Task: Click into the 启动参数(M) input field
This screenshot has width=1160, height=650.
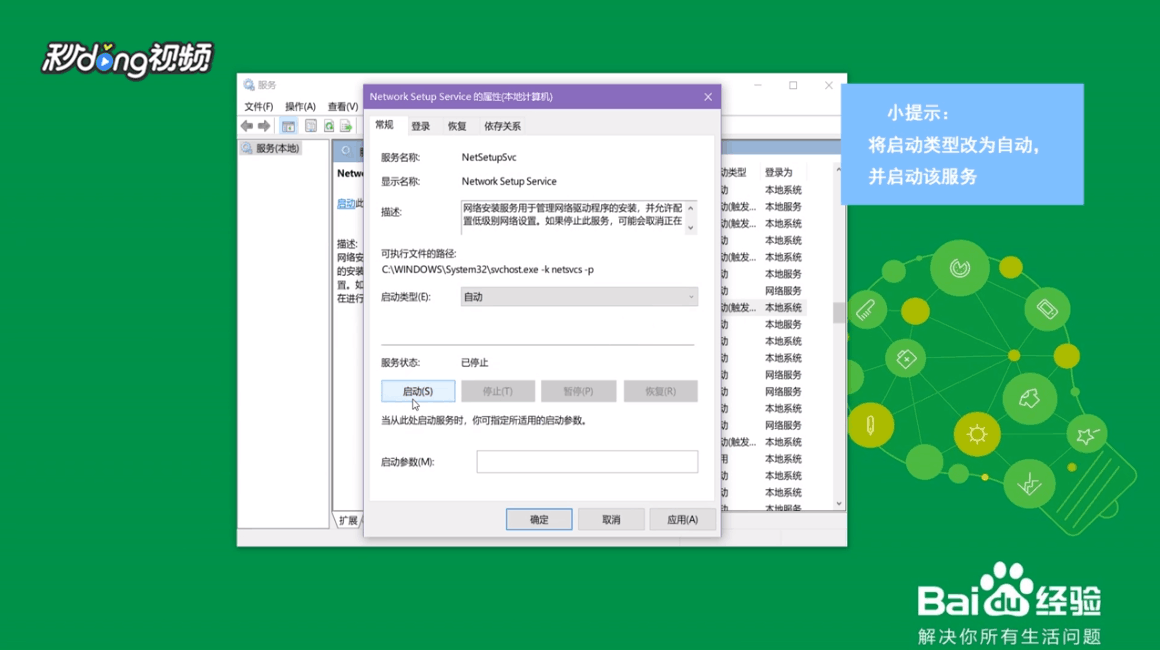Action: click(x=587, y=461)
